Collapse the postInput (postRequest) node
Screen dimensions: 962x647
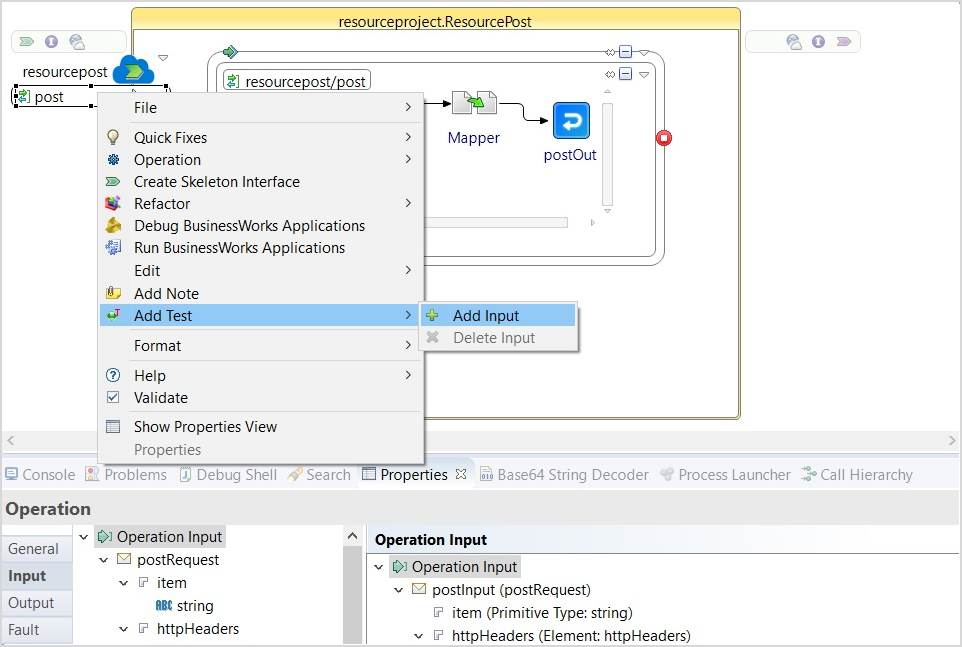[x=400, y=590]
